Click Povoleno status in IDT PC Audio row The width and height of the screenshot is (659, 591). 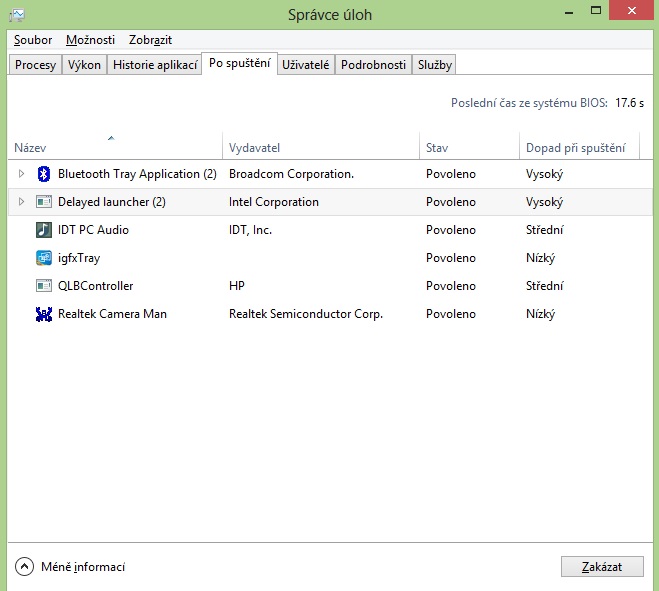click(x=451, y=230)
